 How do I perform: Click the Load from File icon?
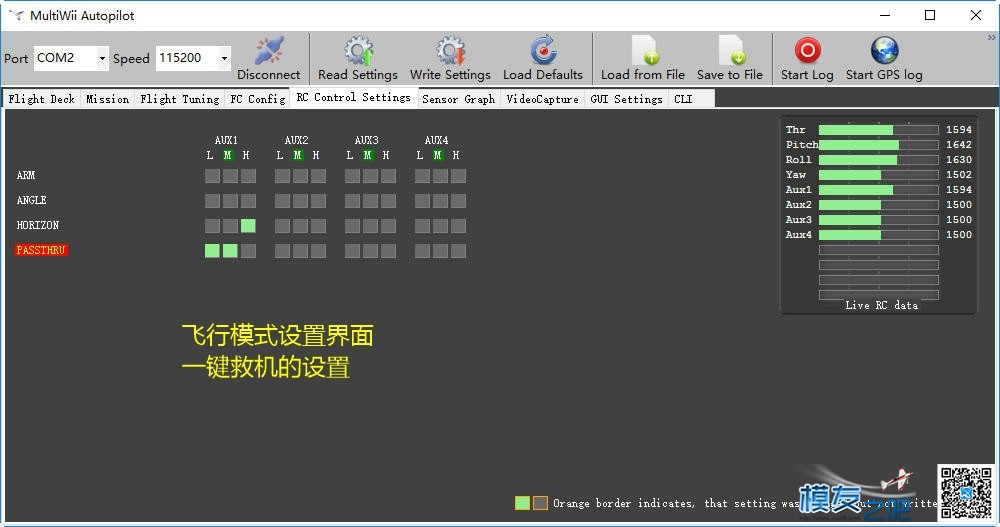(643, 50)
